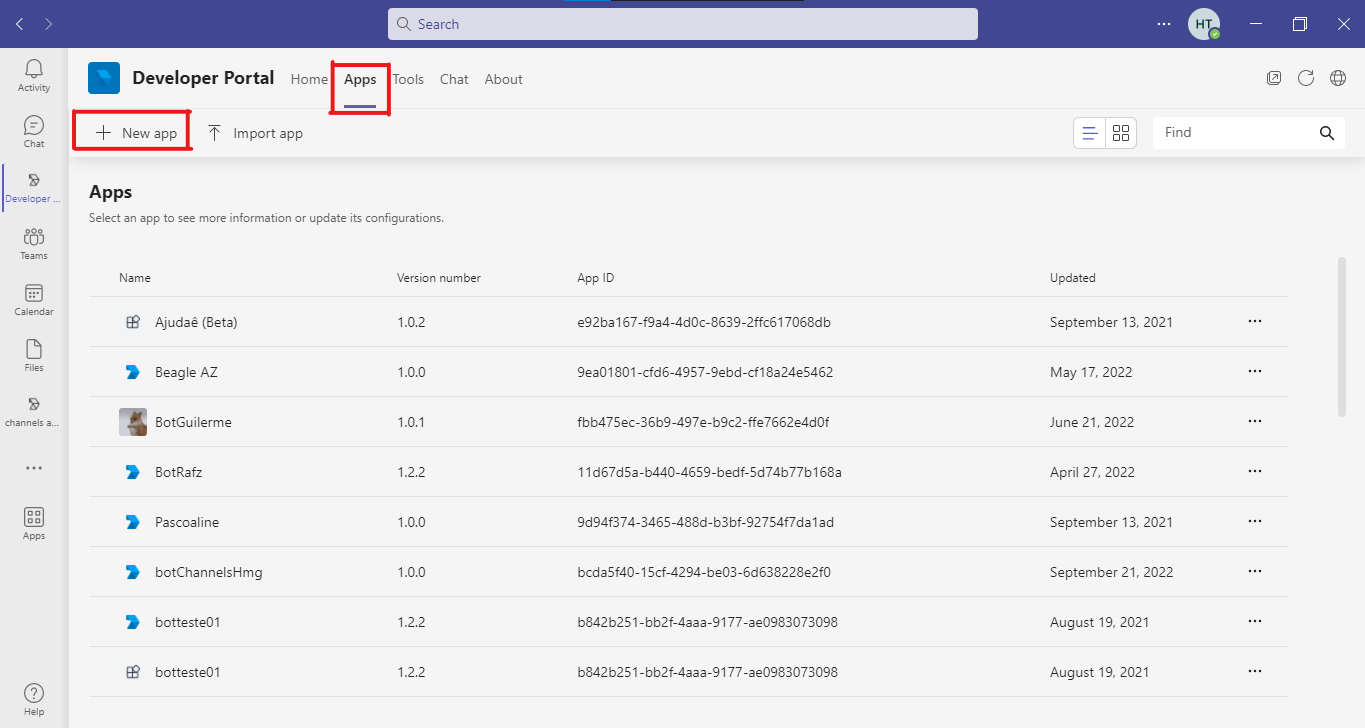Open the Chat sidebar icon

pyautogui.click(x=34, y=131)
